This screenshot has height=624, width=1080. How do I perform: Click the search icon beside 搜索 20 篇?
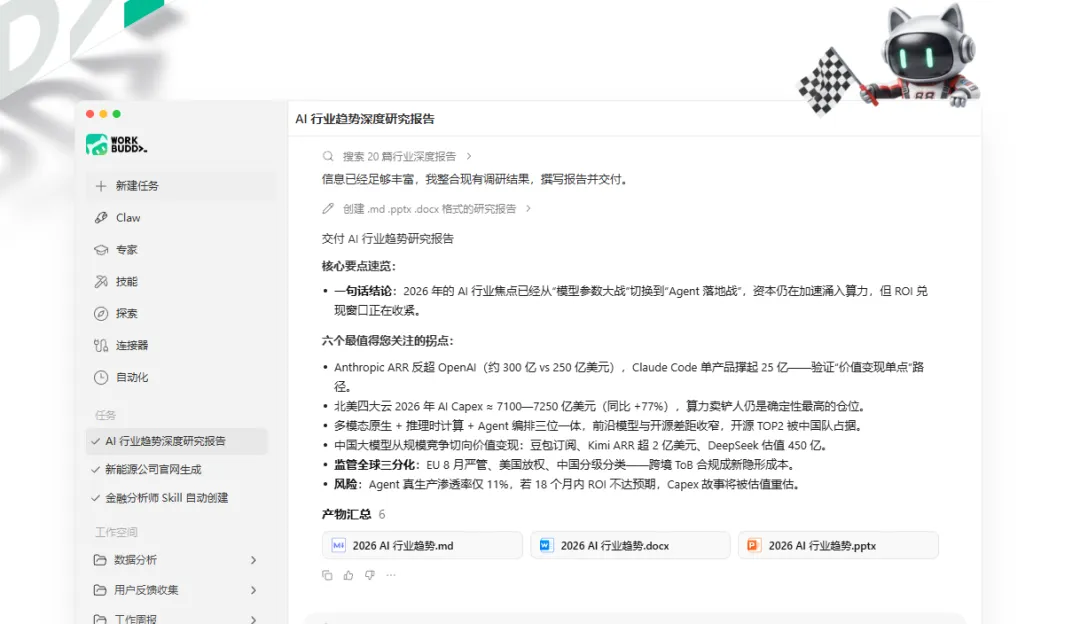[x=328, y=156]
